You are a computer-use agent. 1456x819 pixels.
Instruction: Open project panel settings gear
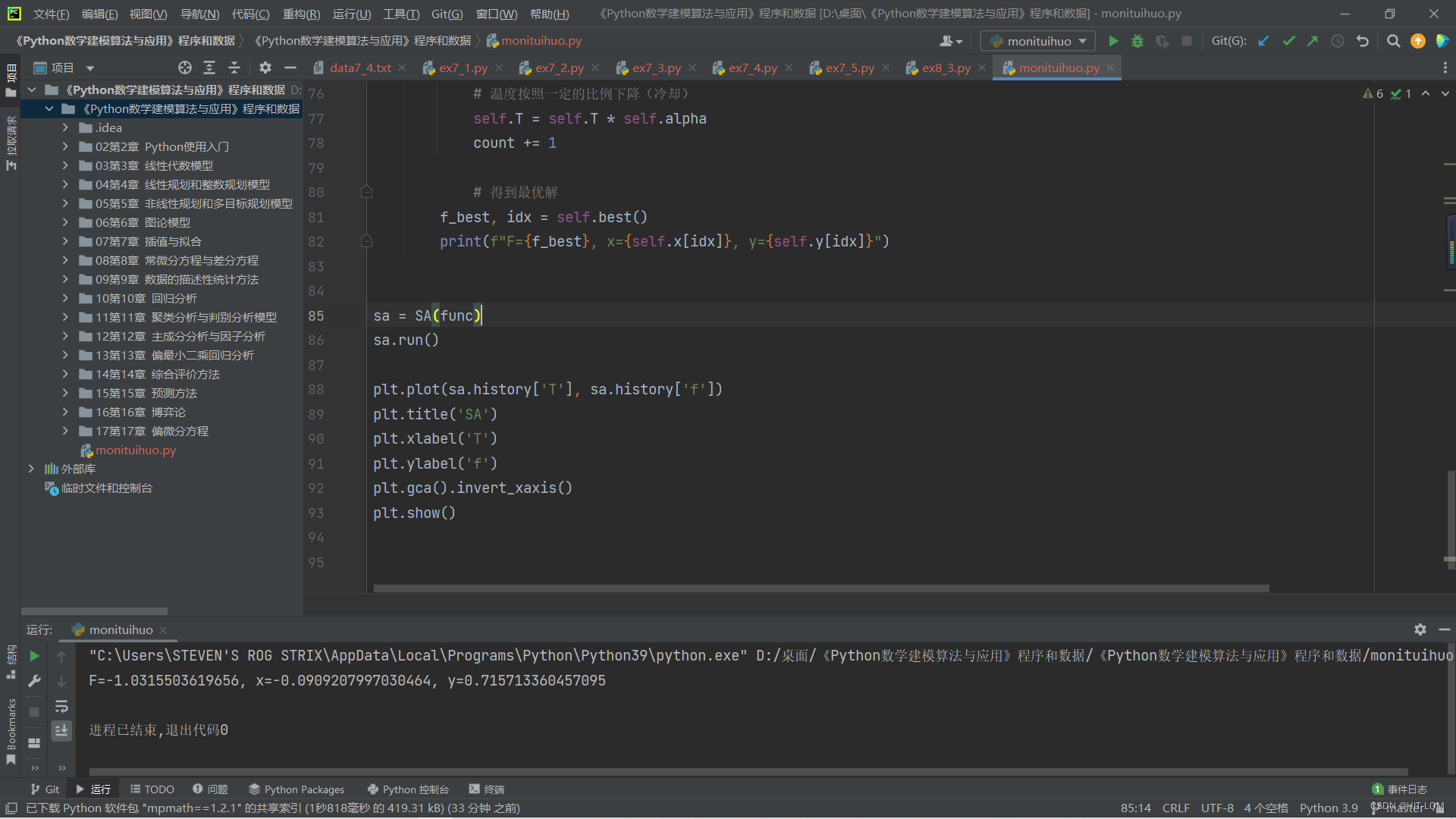tap(265, 67)
